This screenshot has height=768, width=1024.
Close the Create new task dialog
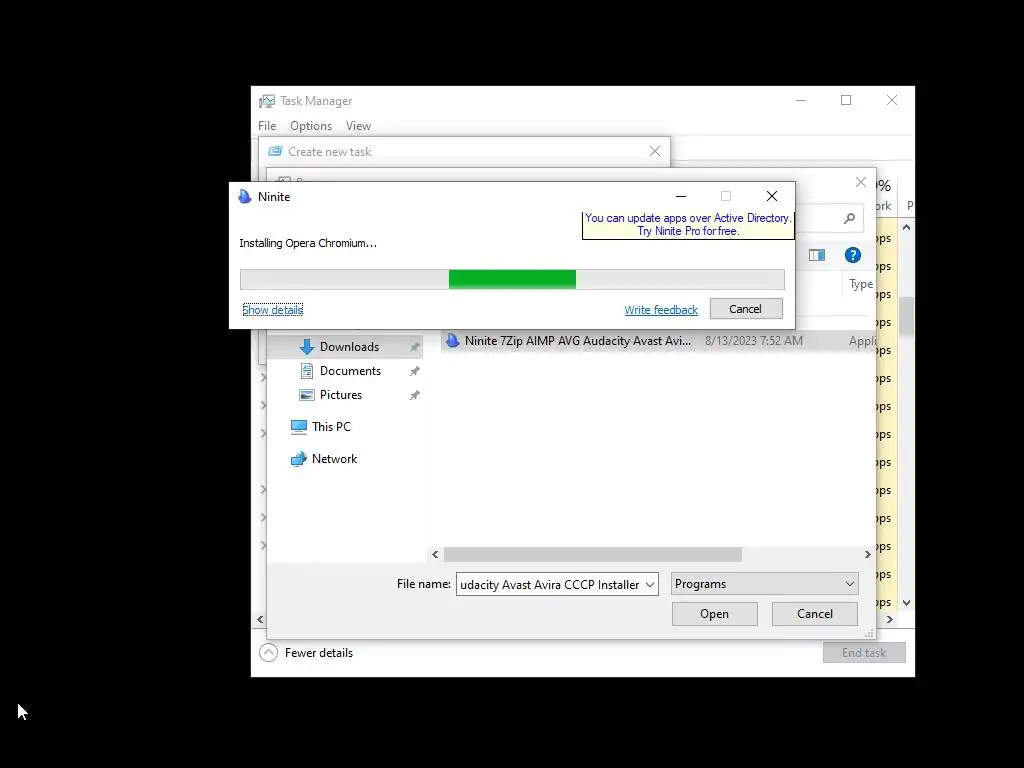[x=655, y=152]
